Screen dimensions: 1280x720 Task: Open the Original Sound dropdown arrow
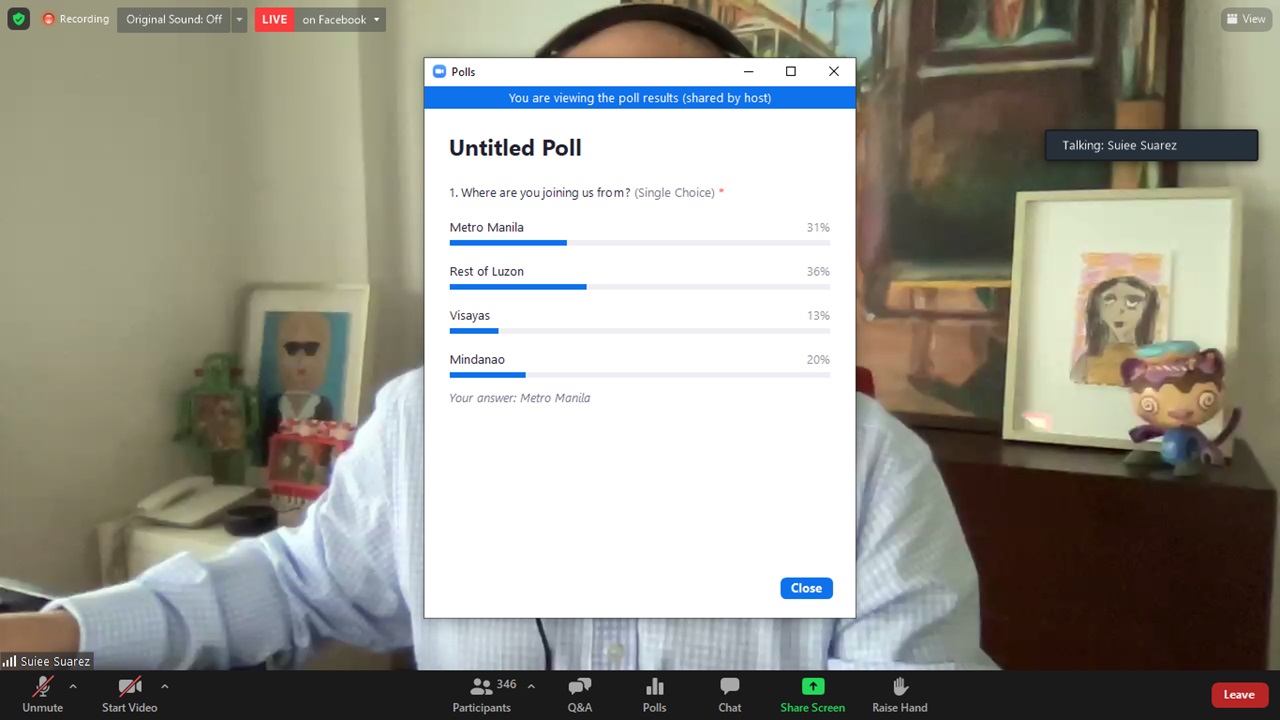pos(239,19)
